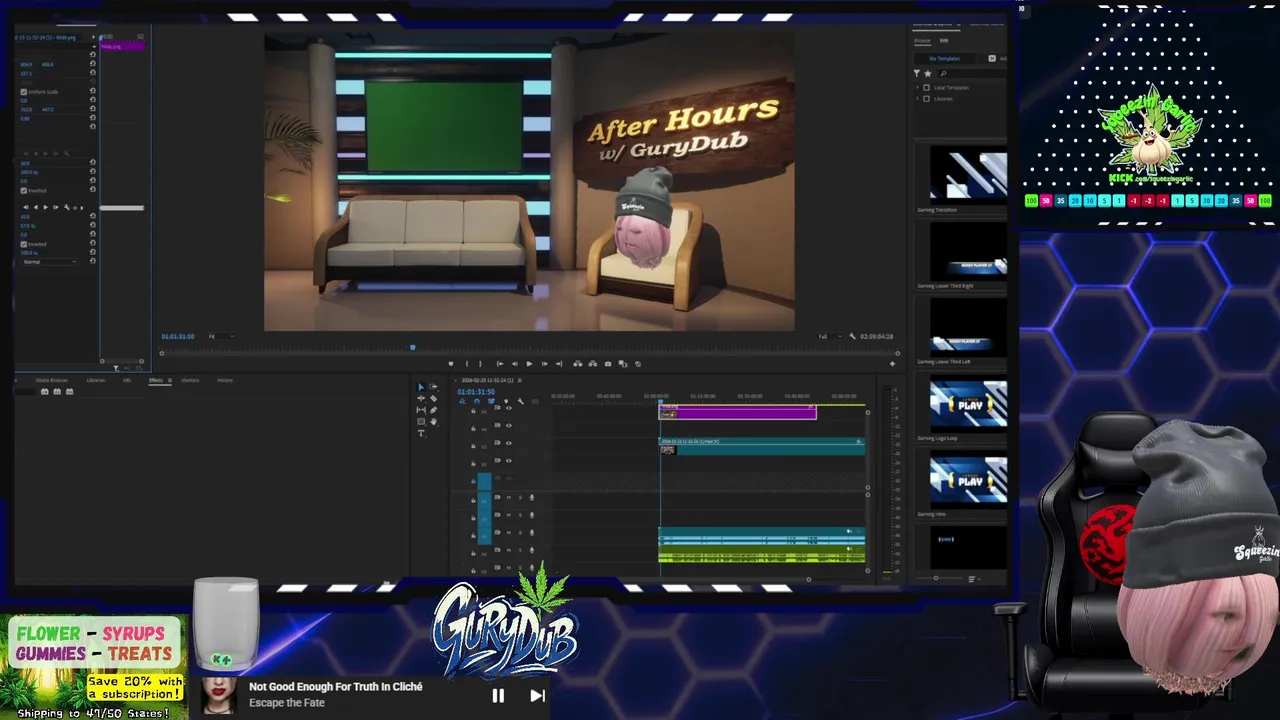Toggle timeline Snap magnet icon
1280x720 pixels.
coord(477,401)
